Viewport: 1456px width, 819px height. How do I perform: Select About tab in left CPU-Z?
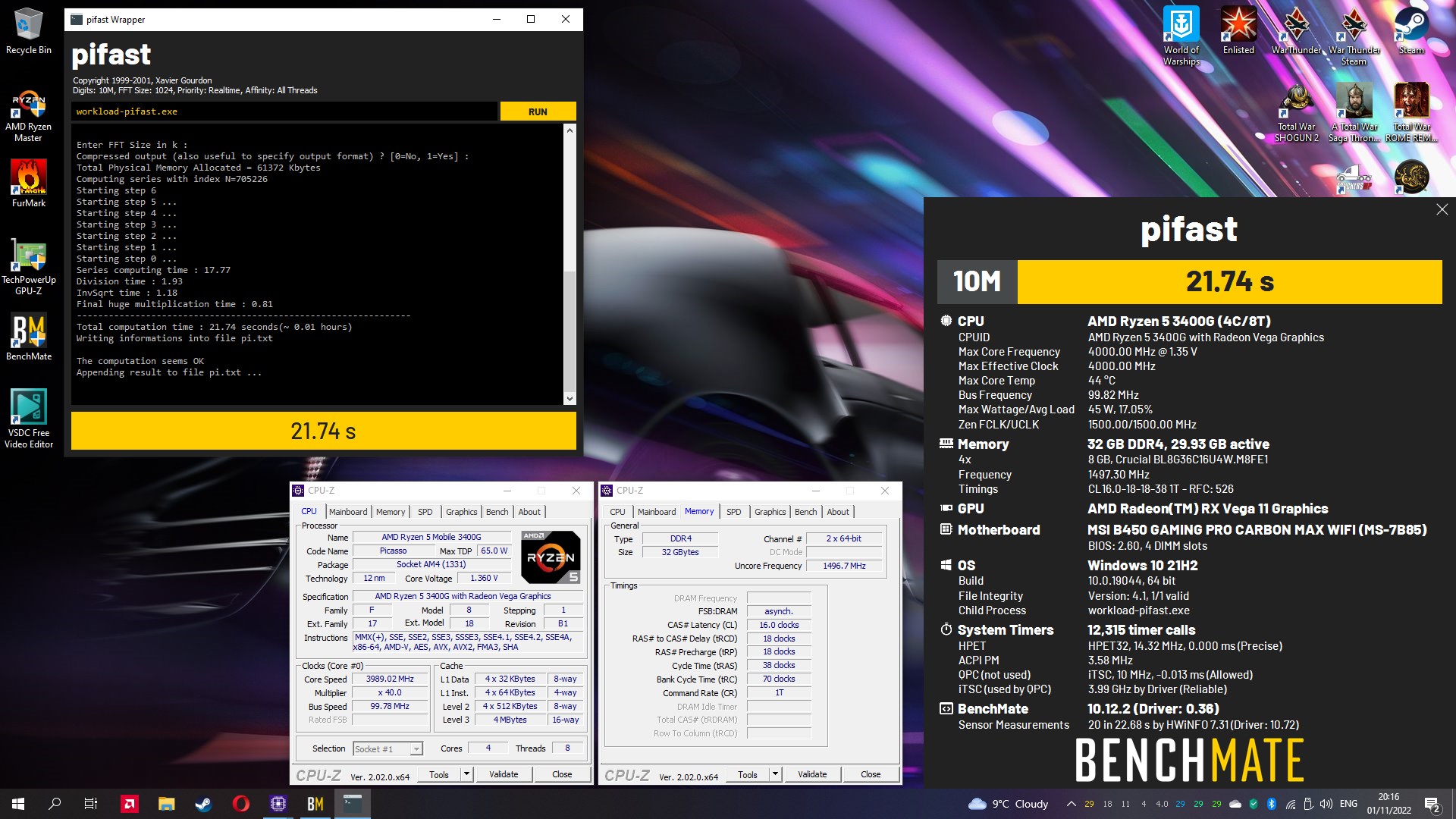(x=529, y=512)
